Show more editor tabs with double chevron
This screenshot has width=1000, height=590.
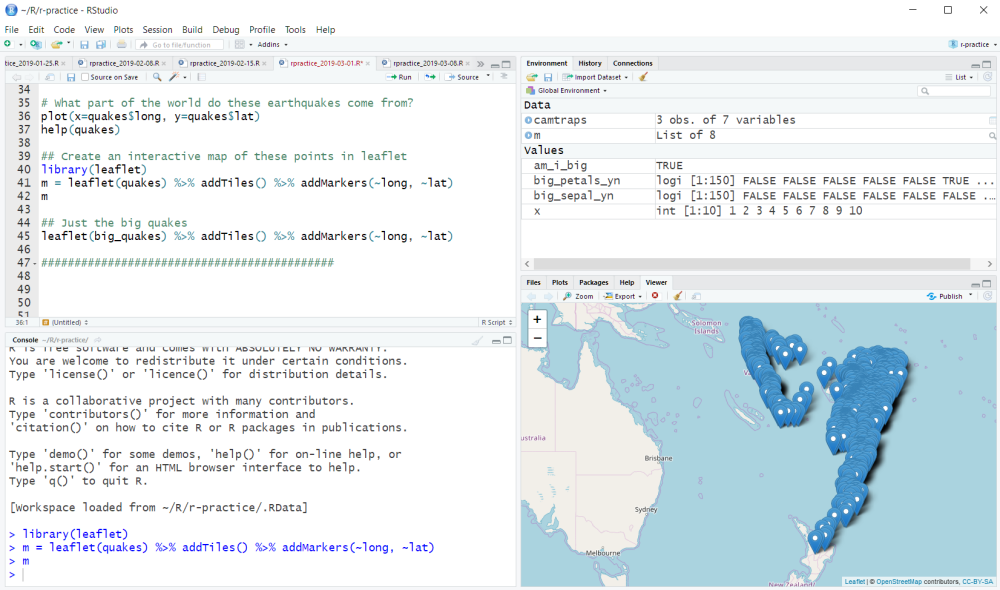coord(480,64)
